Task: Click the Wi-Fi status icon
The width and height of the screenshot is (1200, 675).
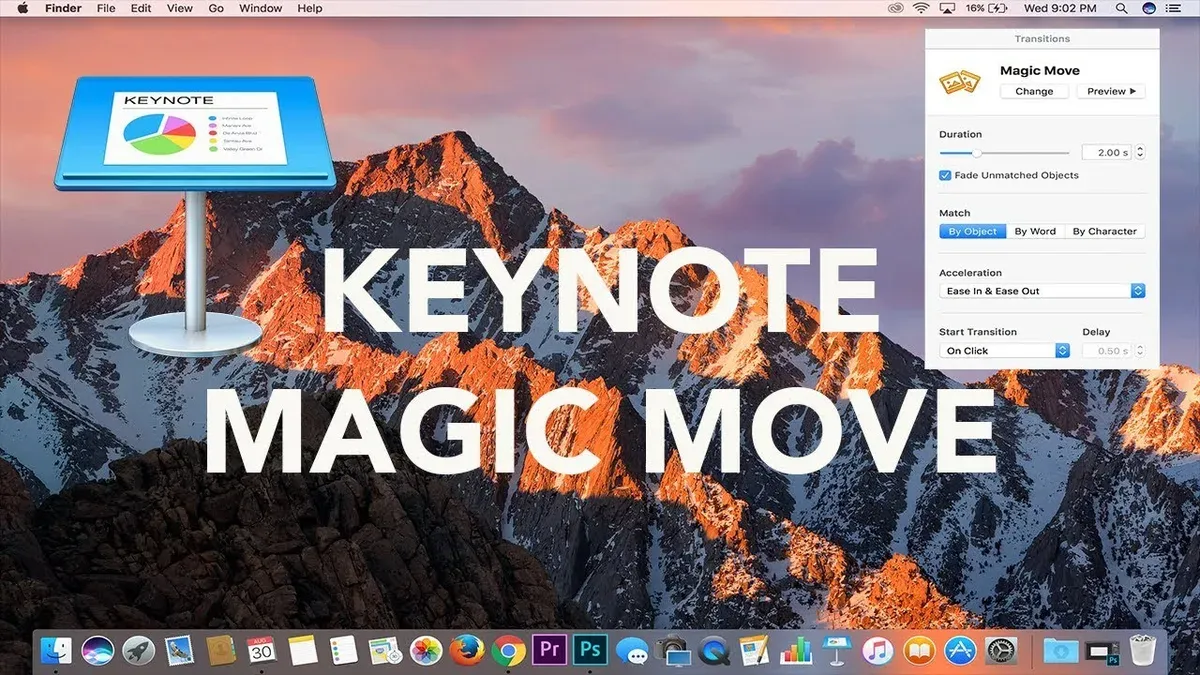Action: click(921, 8)
